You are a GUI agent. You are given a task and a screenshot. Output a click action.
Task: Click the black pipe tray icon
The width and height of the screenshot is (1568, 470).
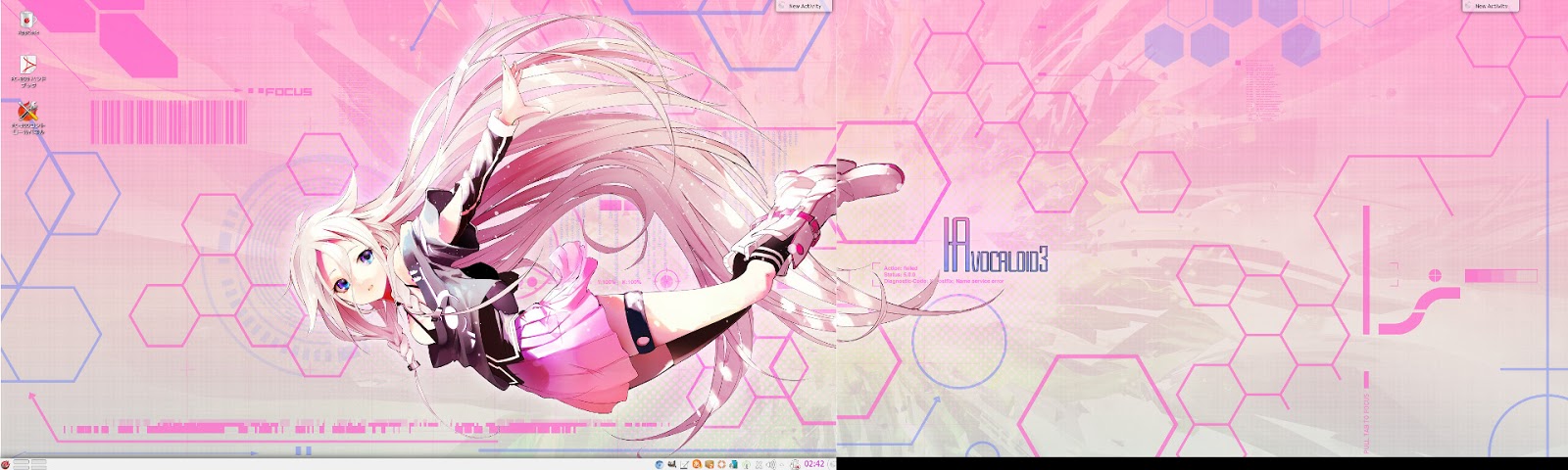pos(672,464)
